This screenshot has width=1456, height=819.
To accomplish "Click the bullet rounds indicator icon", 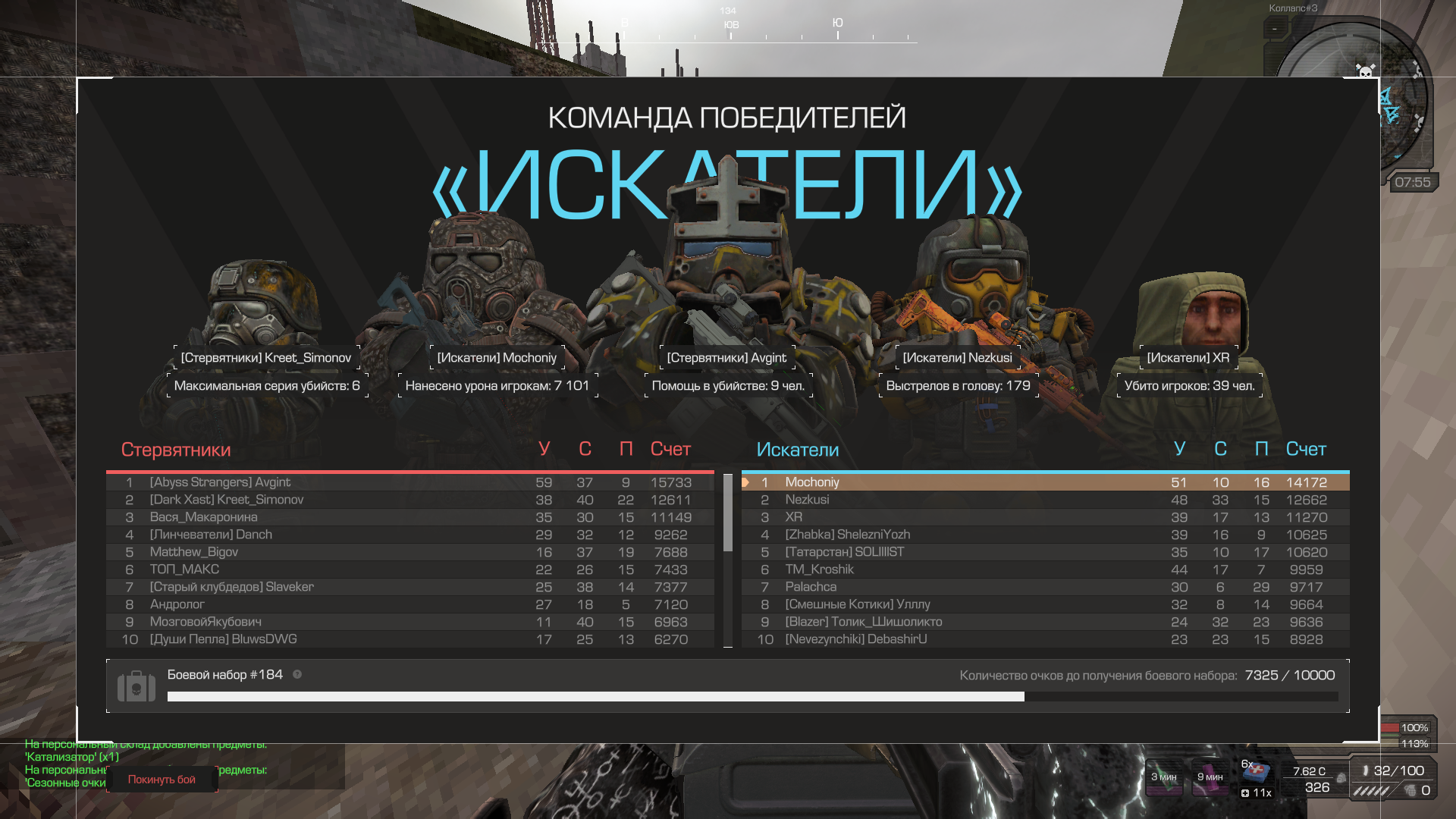I will (x=1372, y=790).
